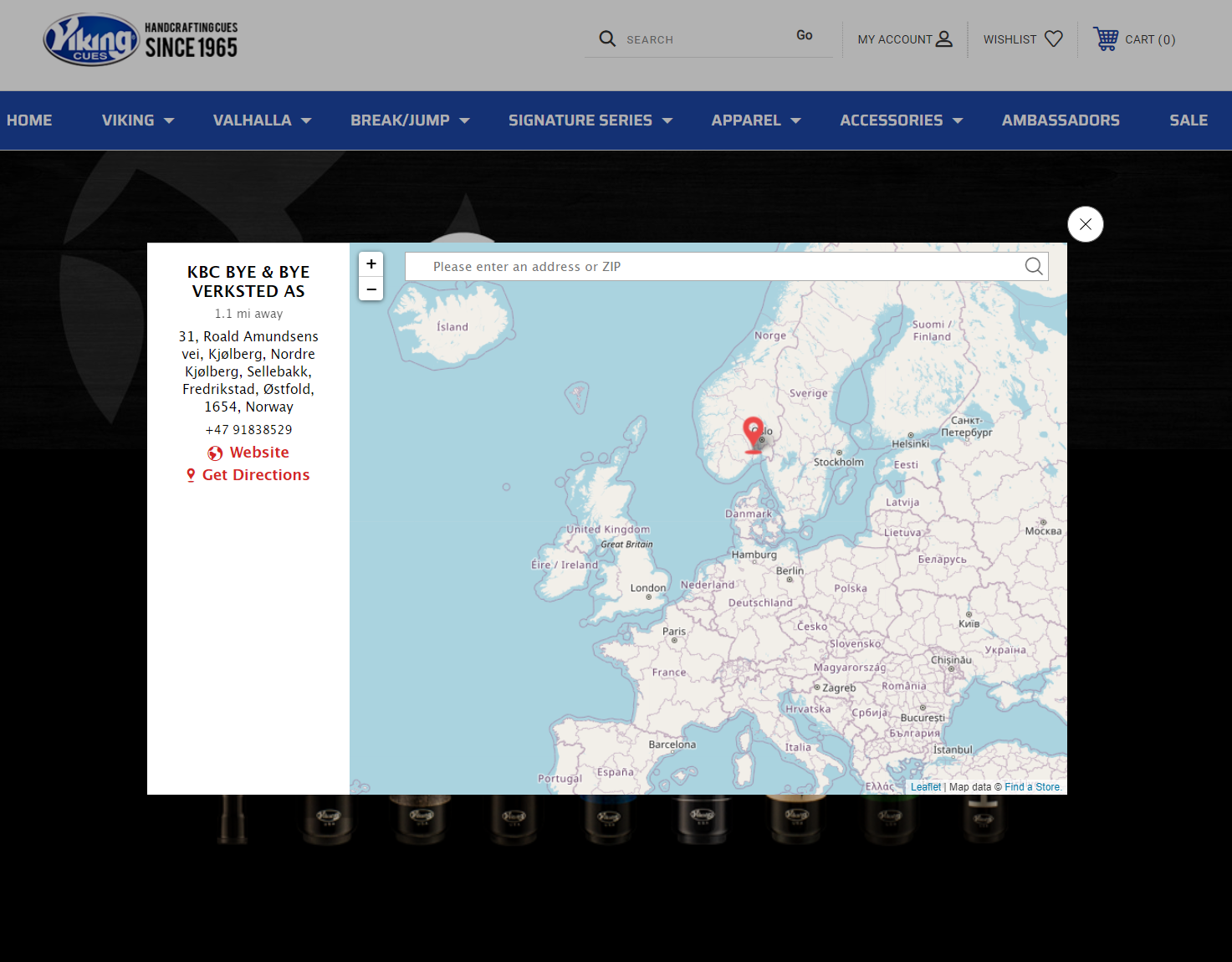Viewport: 1232px width, 962px height.
Task: Zoom in on the map
Action: tap(371, 264)
